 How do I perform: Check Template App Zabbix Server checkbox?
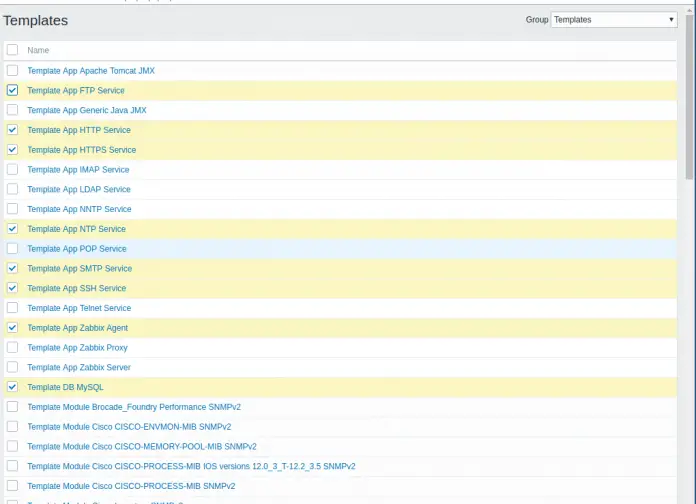12,368
